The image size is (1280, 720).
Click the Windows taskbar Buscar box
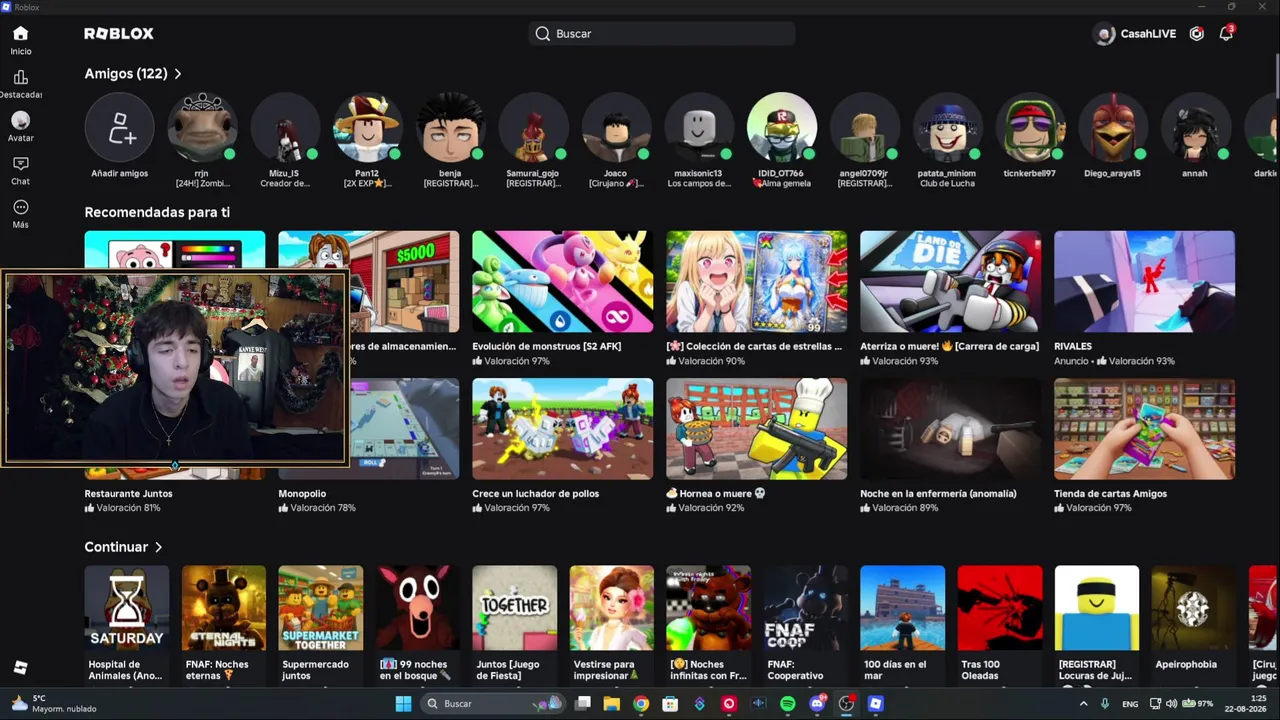pos(494,704)
